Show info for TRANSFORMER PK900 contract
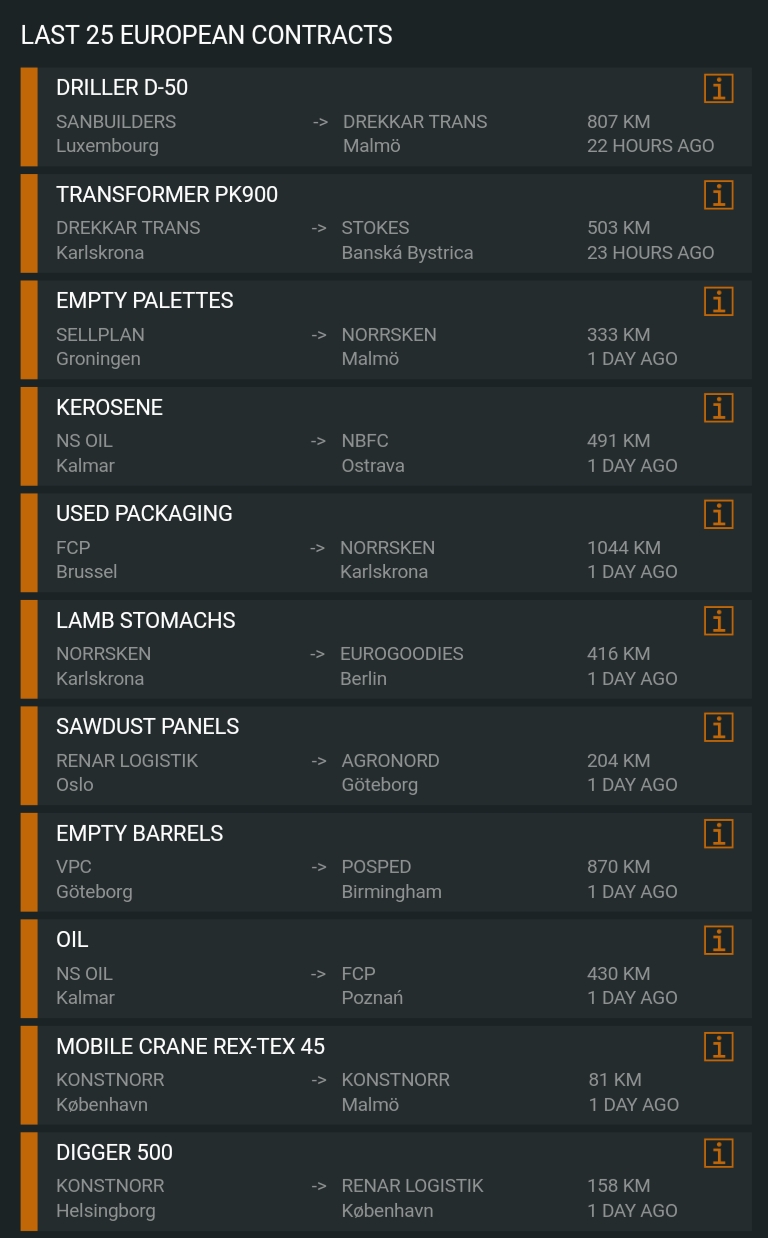Image resolution: width=768 pixels, height=1238 pixels. coord(718,195)
